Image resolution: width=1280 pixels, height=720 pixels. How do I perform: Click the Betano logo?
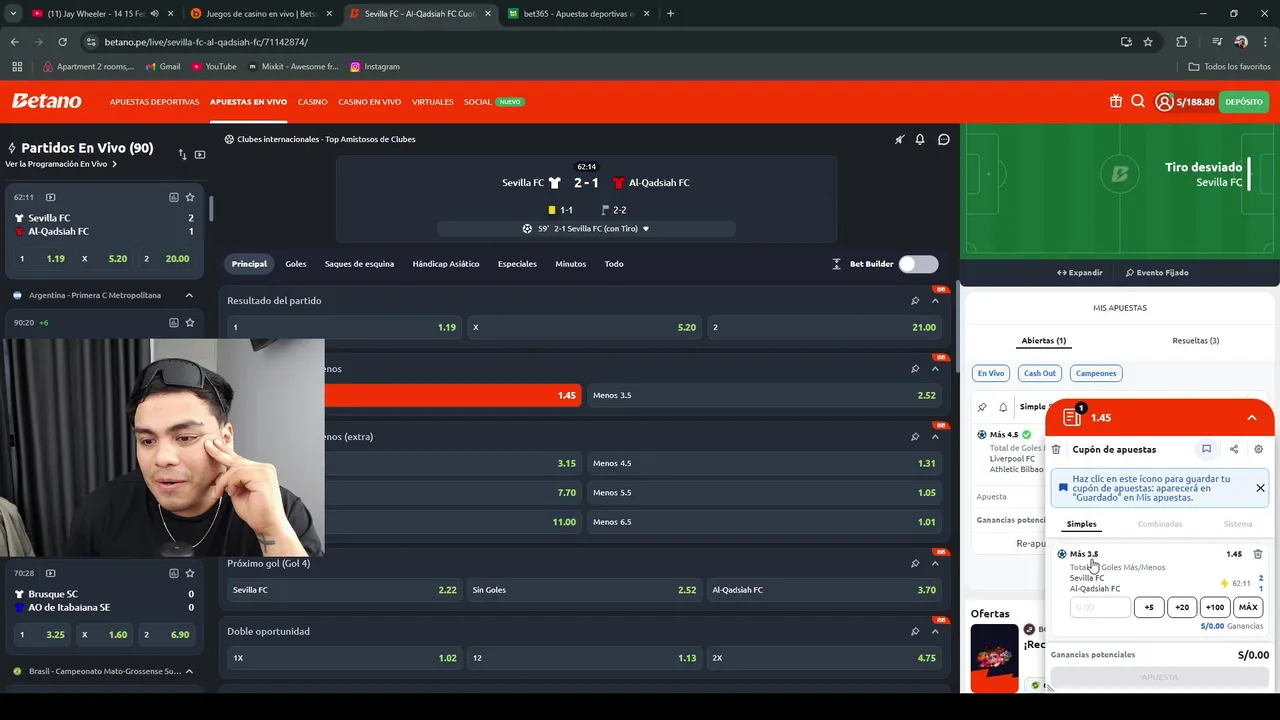pos(46,101)
